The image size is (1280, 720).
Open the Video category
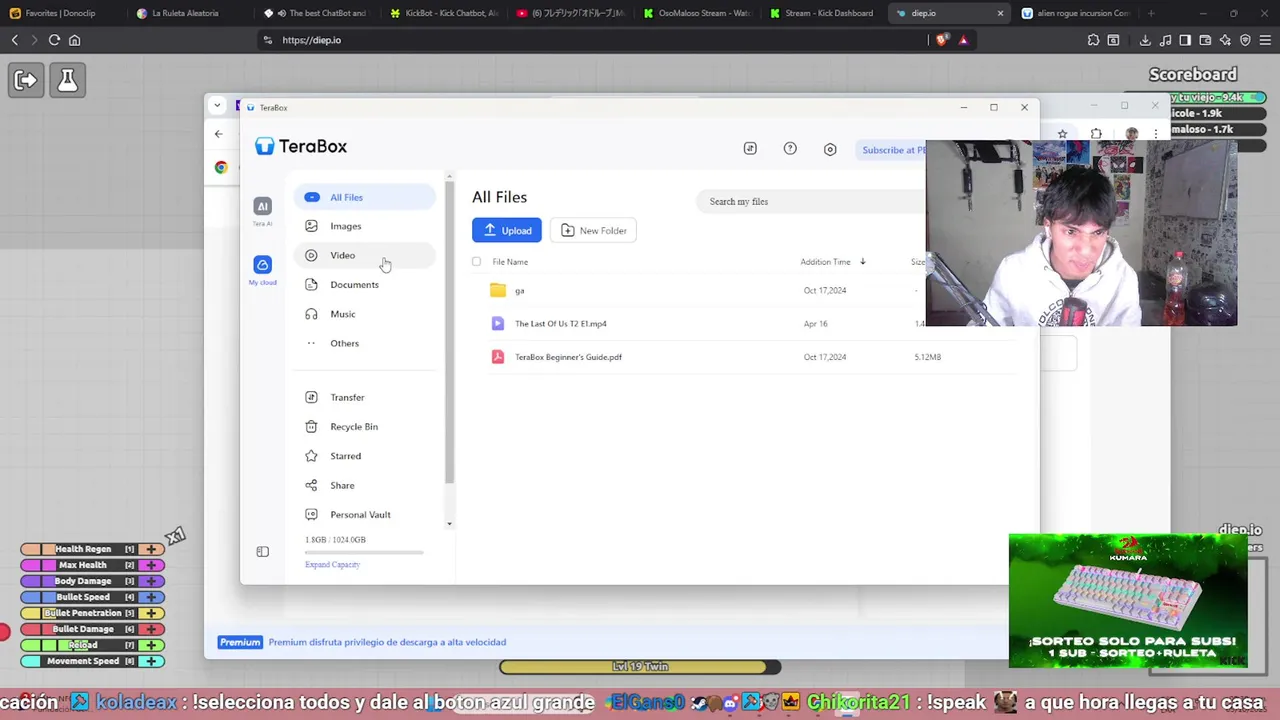point(365,255)
